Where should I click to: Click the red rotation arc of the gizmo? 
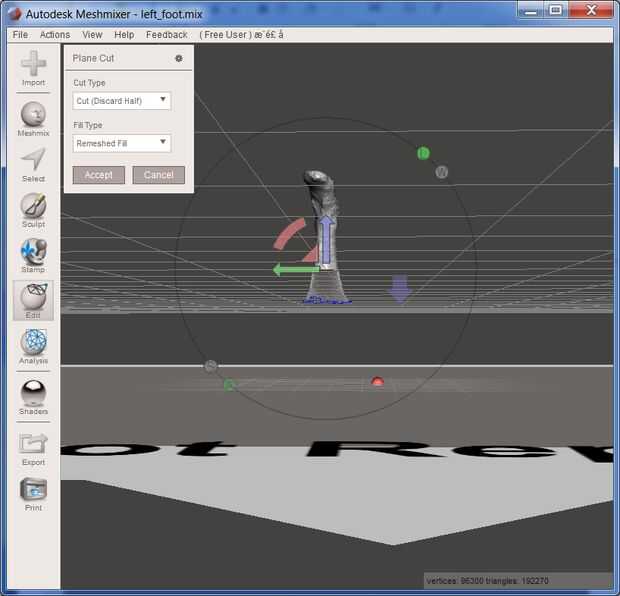(290, 235)
